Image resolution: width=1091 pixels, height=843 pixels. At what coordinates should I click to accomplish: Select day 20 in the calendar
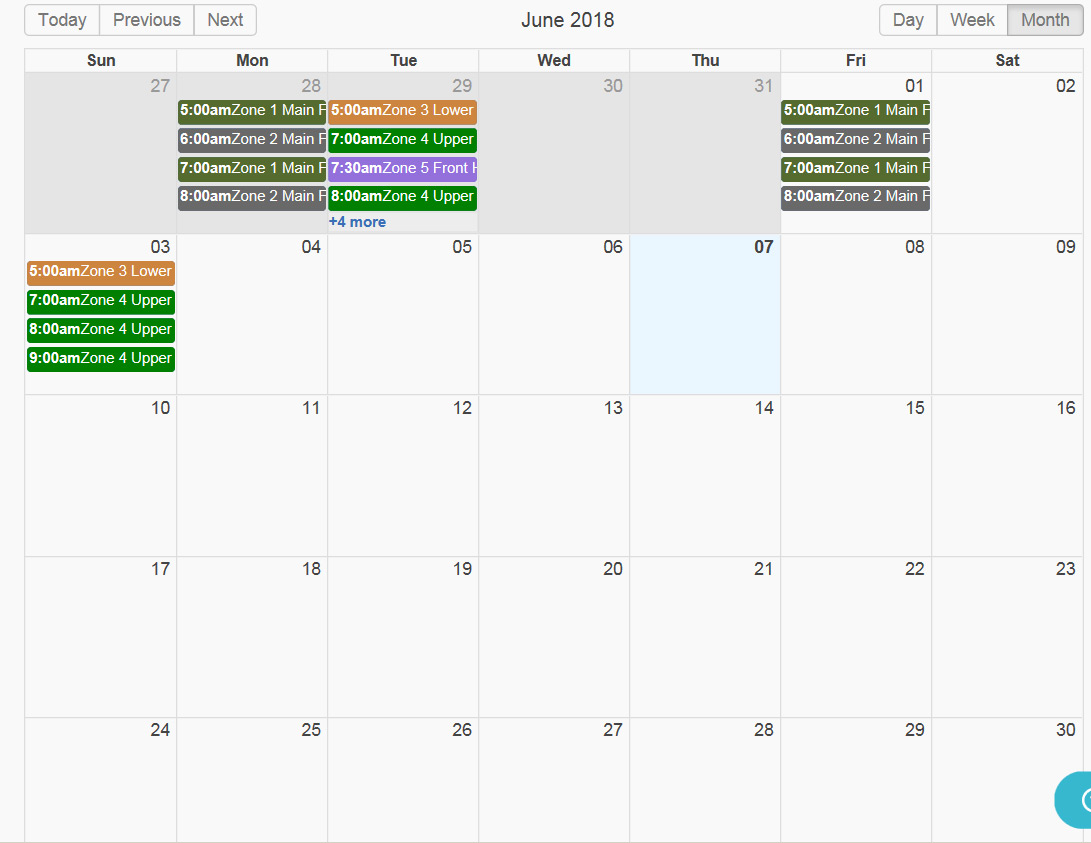tap(613, 569)
